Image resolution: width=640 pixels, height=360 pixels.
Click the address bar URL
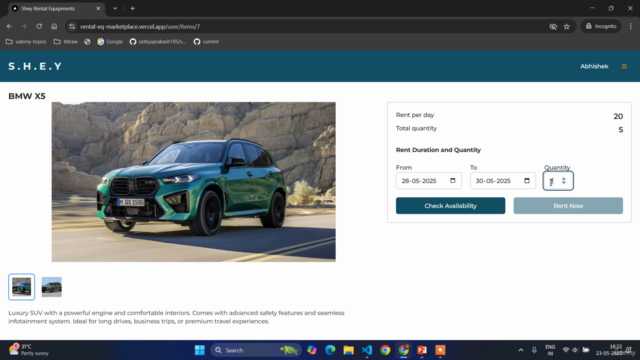(x=140, y=27)
